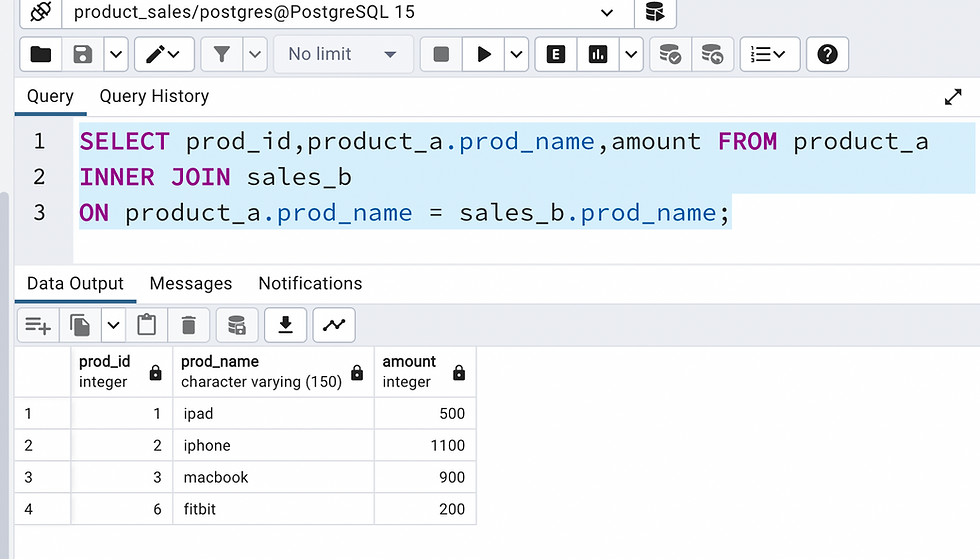
Task: Open the Data Output tab
Action: click(x=75, y=284)
